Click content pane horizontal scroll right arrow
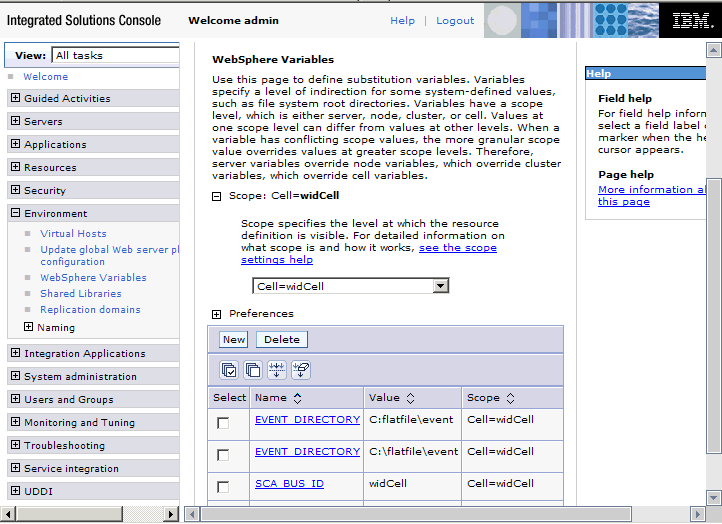The width and height of the screenshot is (722, 524). pos(698,514)
